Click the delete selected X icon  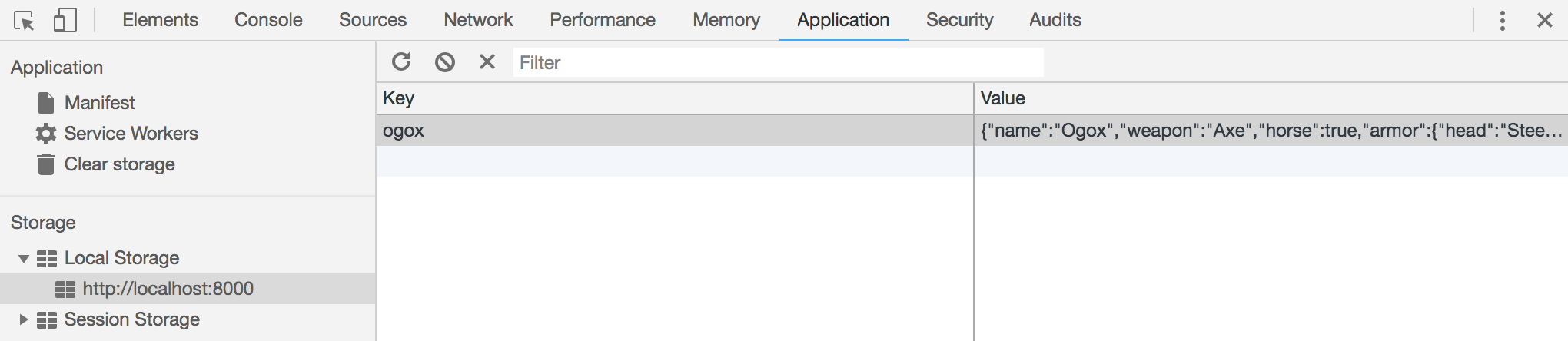point(487,61)
